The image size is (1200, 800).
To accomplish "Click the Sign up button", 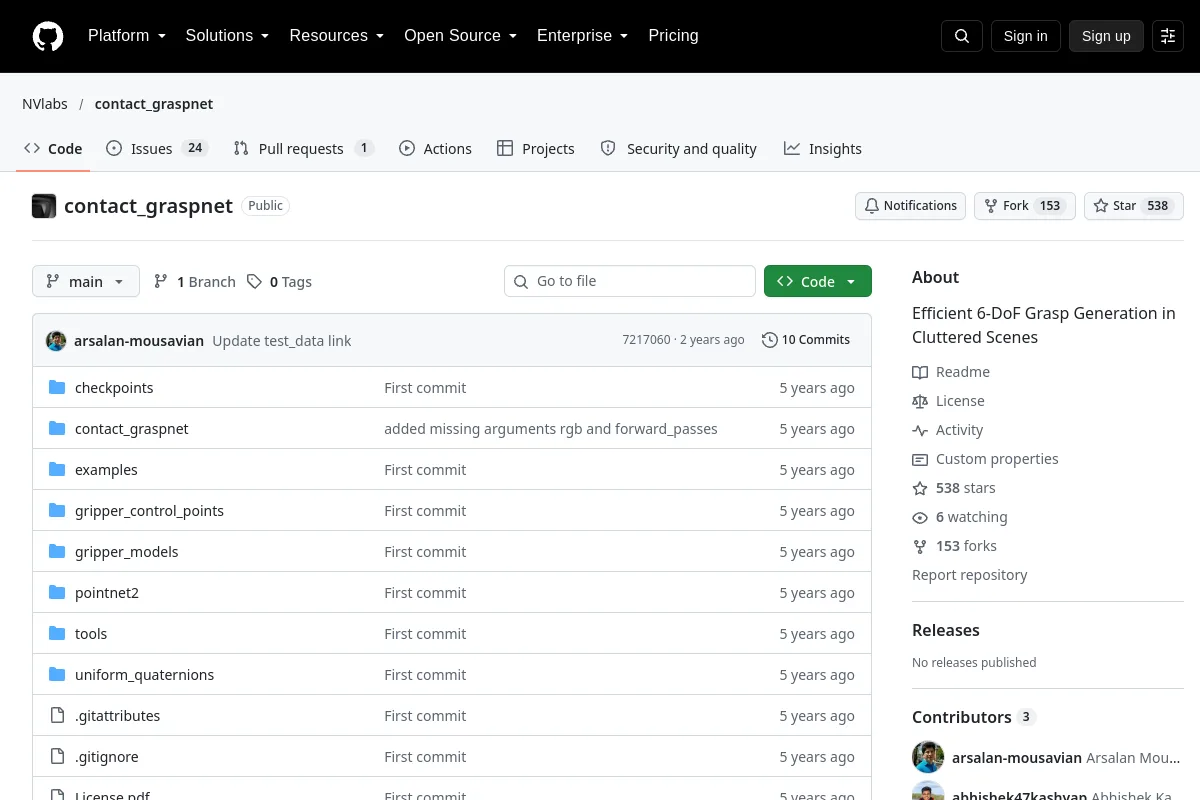I will pyautogui.click(x=1106, y=36).
